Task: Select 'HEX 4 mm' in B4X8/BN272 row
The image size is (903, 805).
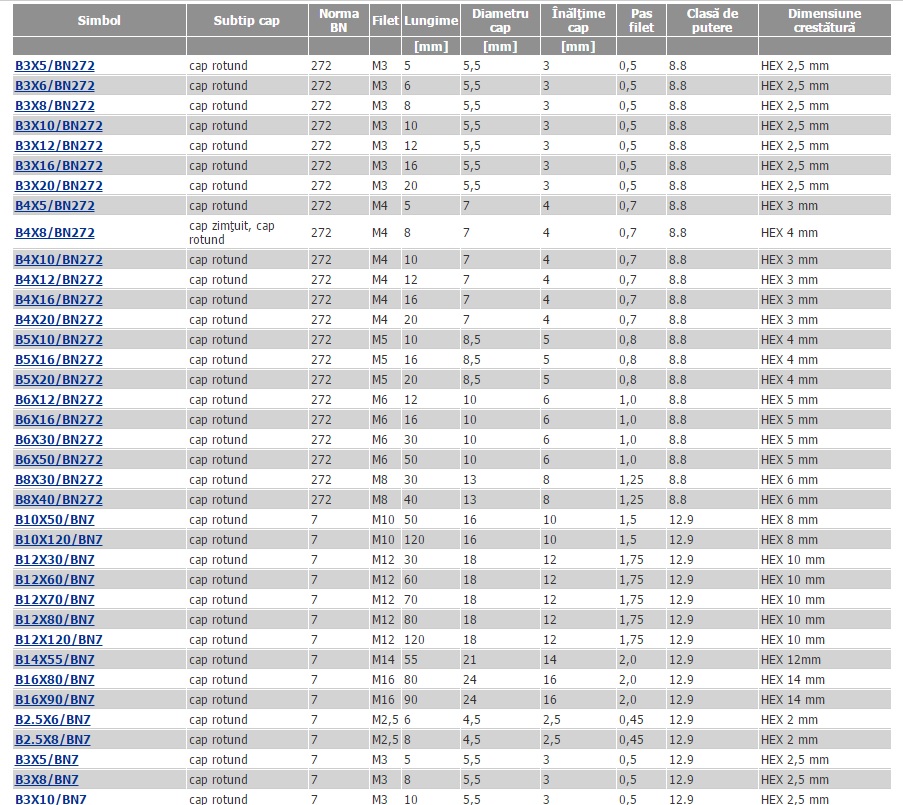Action: click(x=789, y=233)
